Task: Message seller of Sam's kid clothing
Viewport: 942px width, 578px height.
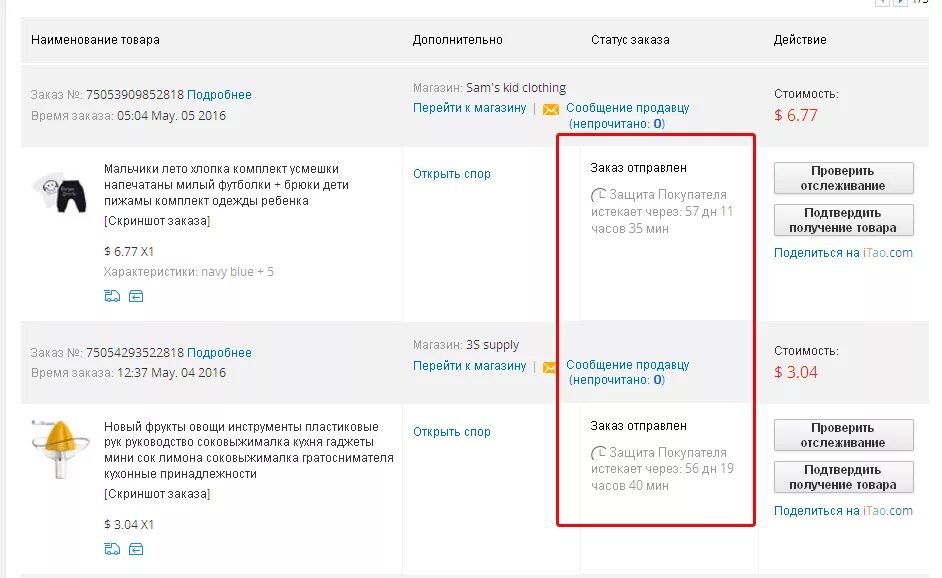Action: coord(627,115)
